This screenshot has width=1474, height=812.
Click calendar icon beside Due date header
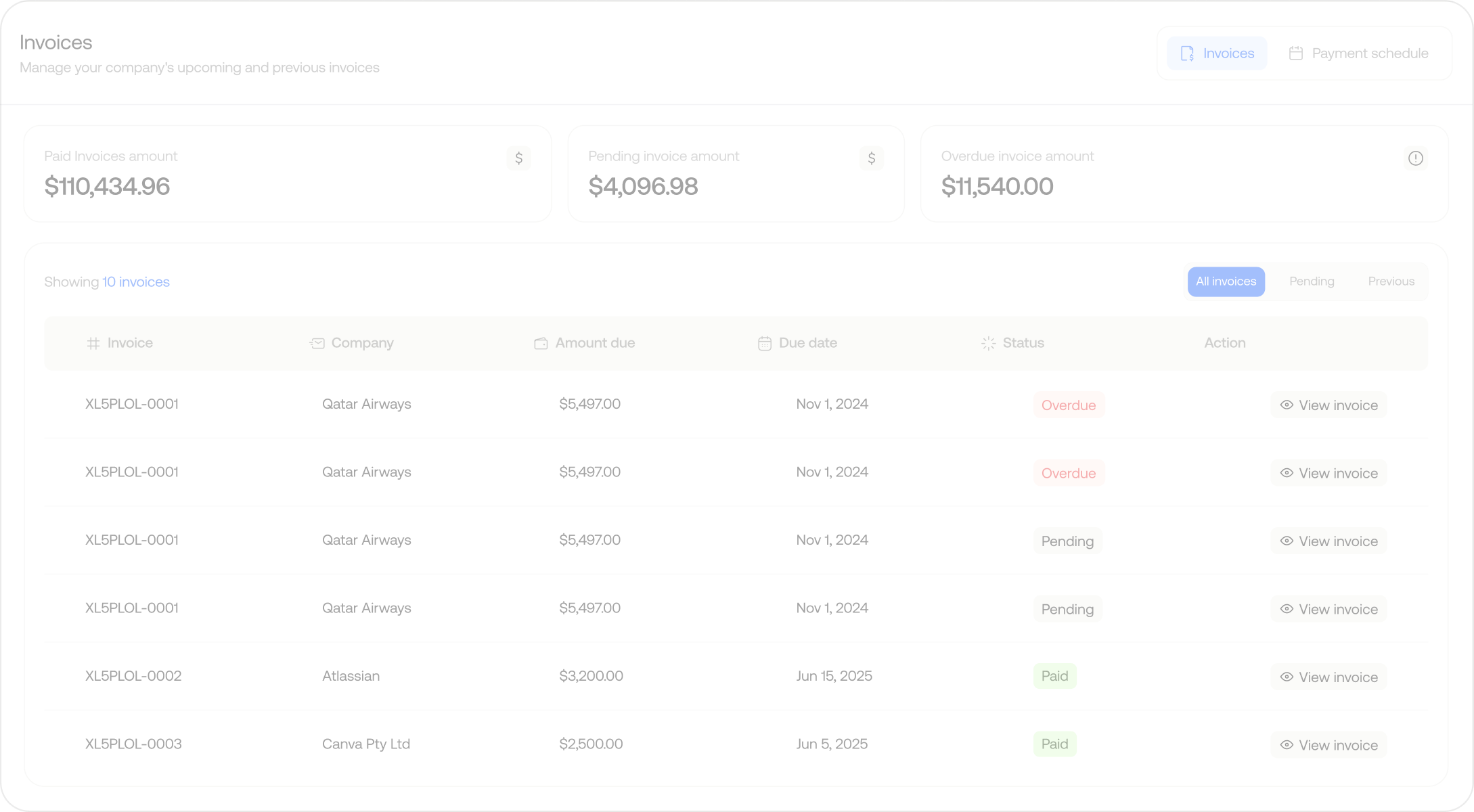764,344
